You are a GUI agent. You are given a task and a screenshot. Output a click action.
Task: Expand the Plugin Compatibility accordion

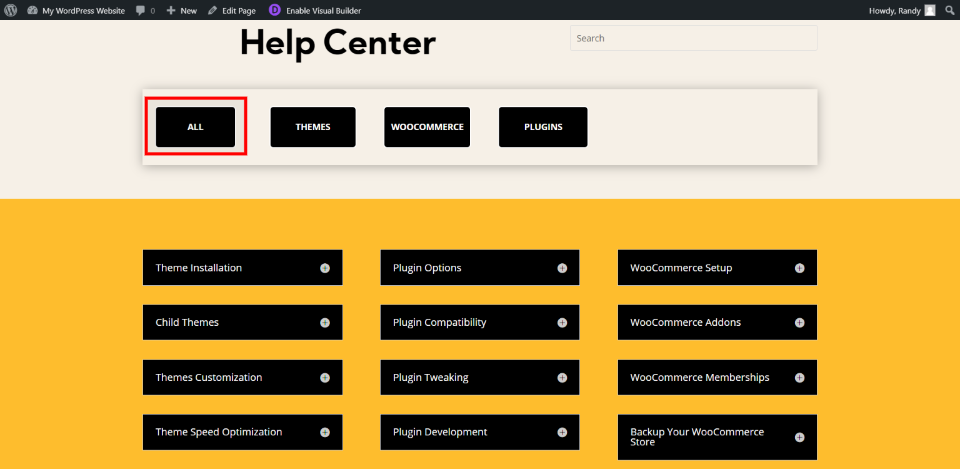pyautogui.click(x=480, y=322)
